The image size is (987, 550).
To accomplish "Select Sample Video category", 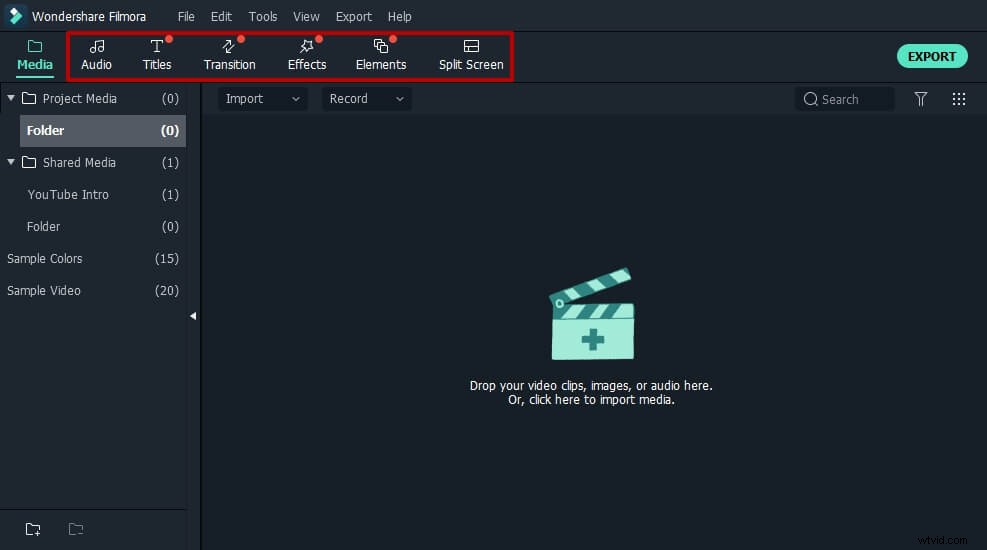I will 93,291.
